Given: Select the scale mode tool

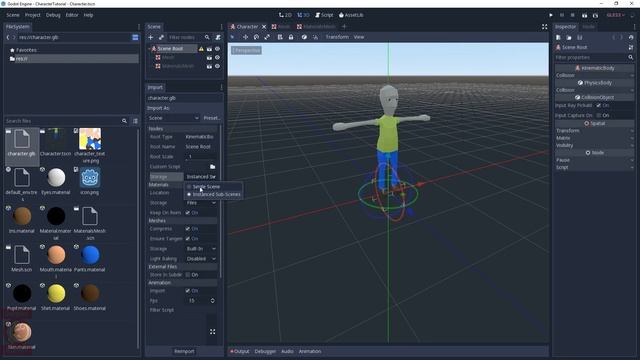Looking at the screenshot, I should [267, 37].
